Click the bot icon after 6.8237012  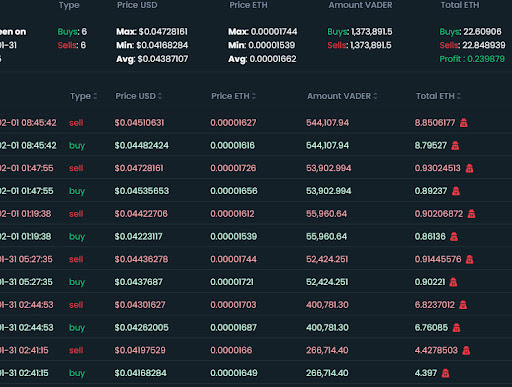point(463,305)
